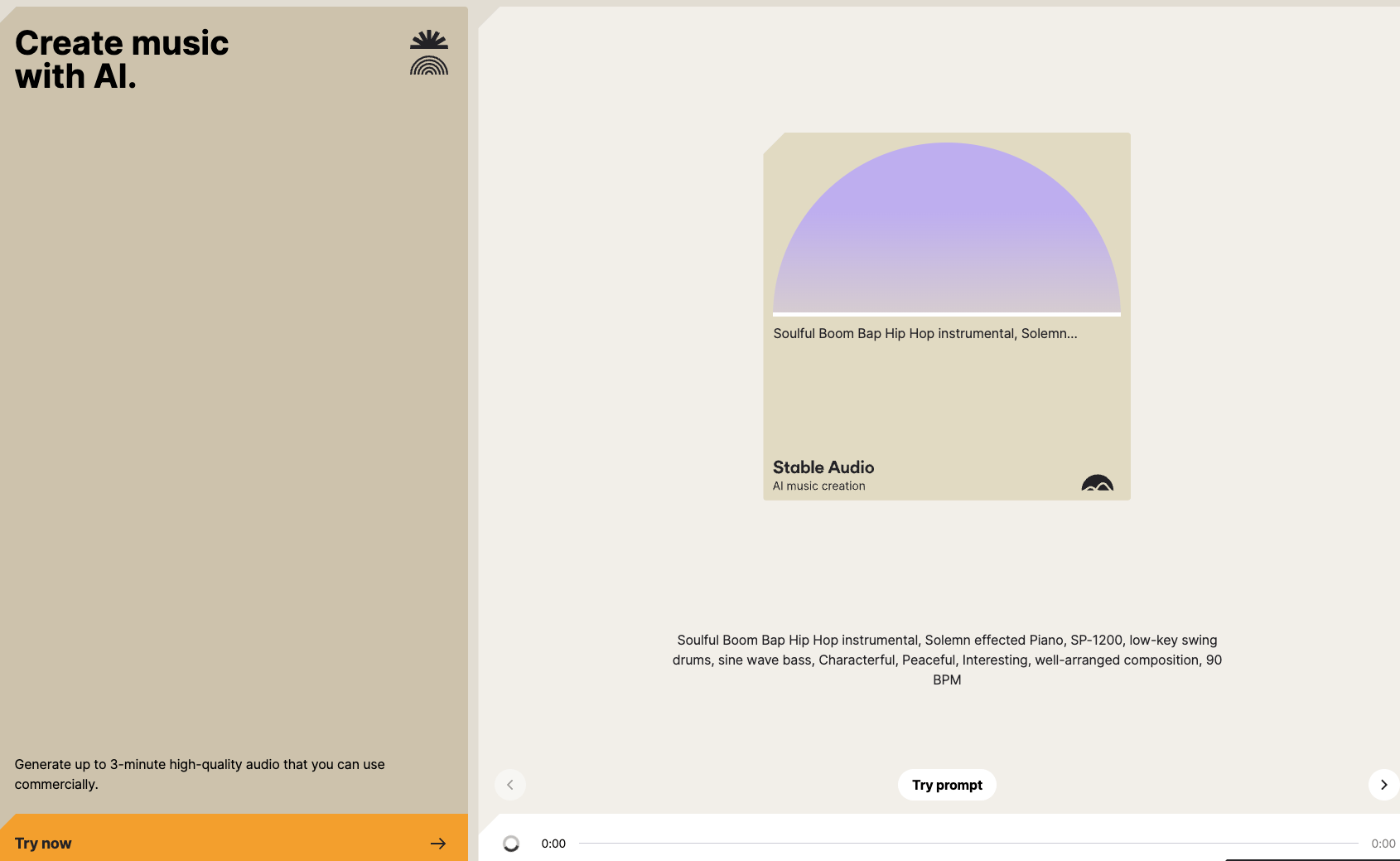
Task: Click the purple semicircle cover artwork
Action: (947, 228)
